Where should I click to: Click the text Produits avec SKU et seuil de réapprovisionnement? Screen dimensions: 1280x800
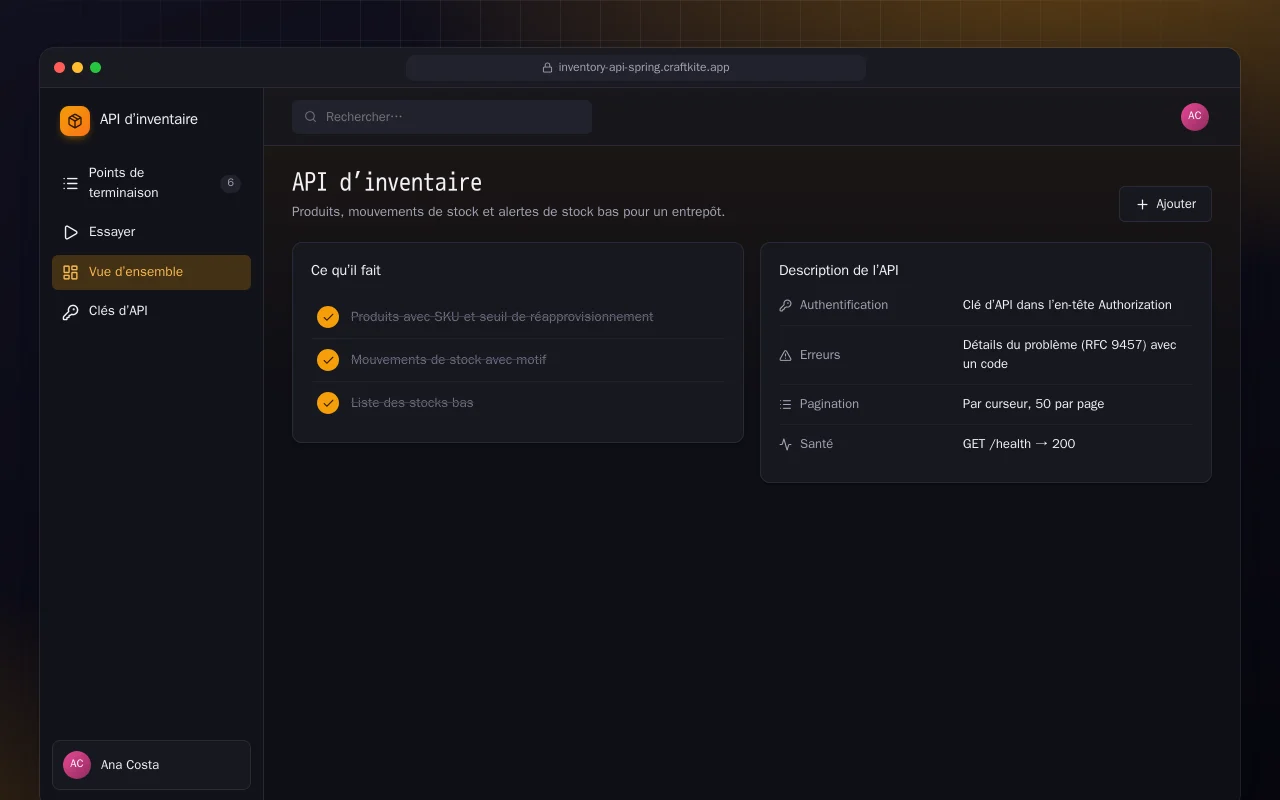pyautogui.click(x=502, y=317)
